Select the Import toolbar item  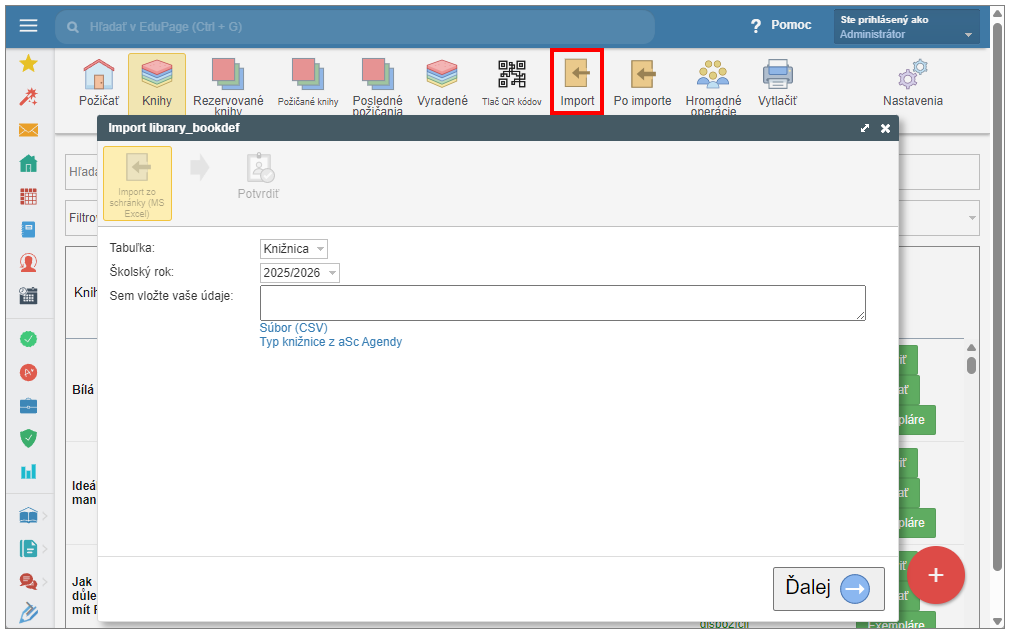point(577,82)
